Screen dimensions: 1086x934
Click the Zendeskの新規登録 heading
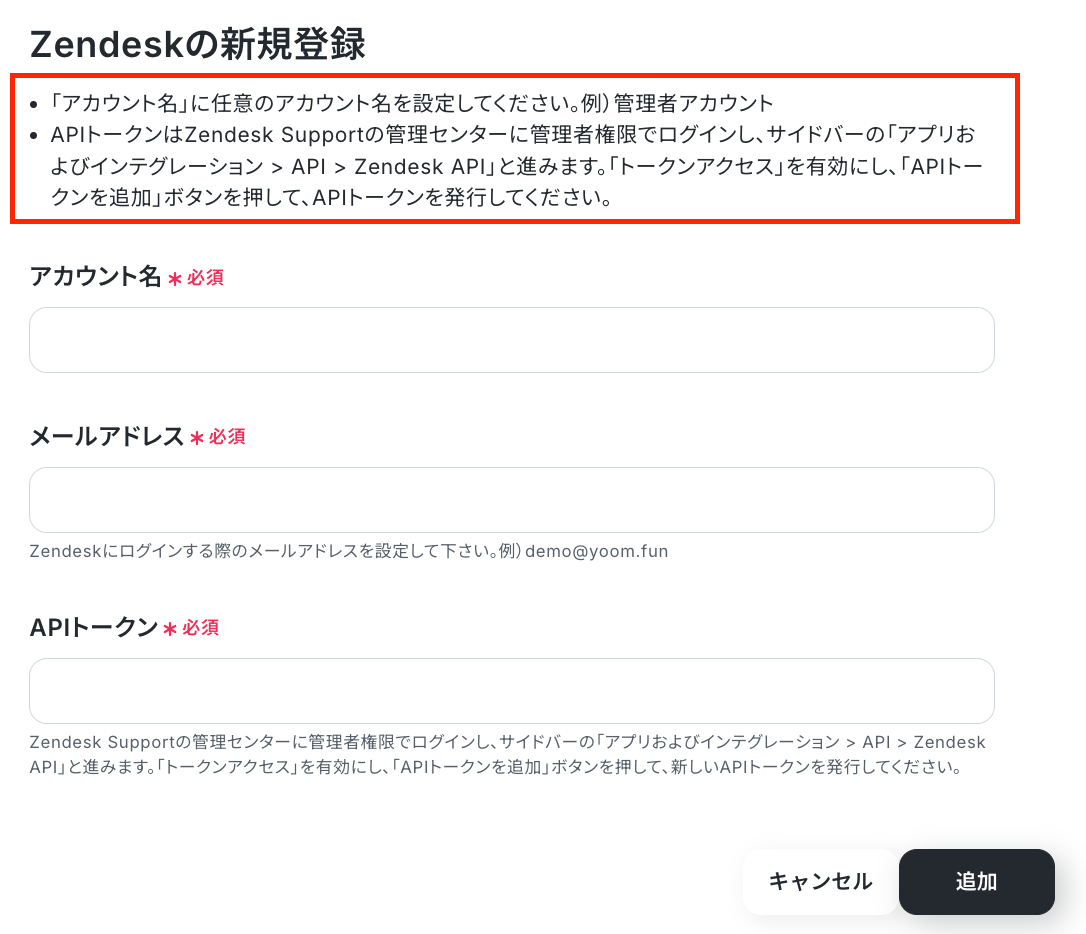(x=197, y=44)
